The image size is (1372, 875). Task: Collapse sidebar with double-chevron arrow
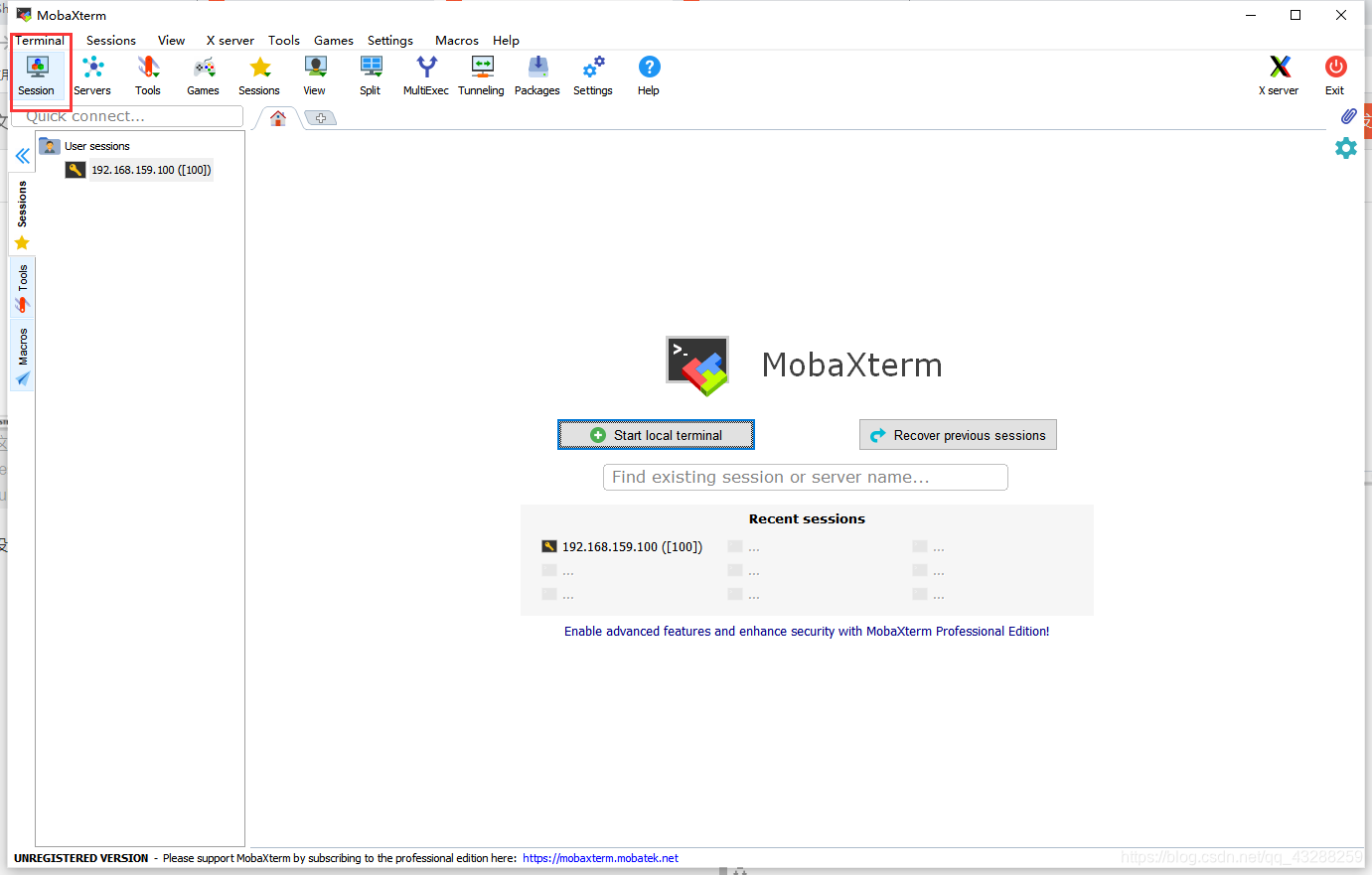tap(22, 156)
